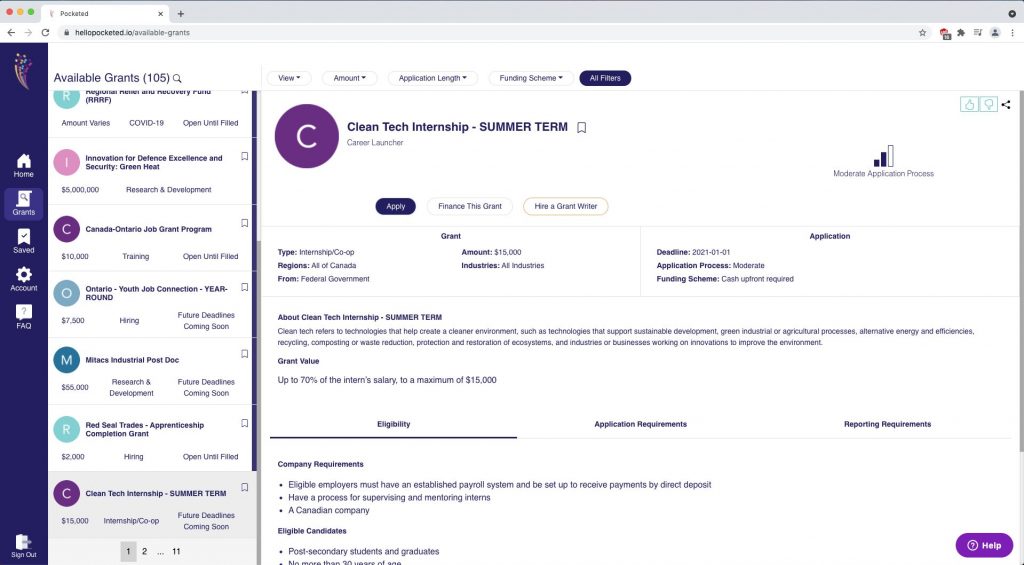
Task: Open Ontario Youth Job Connection card
Action: tap(150, 304)
